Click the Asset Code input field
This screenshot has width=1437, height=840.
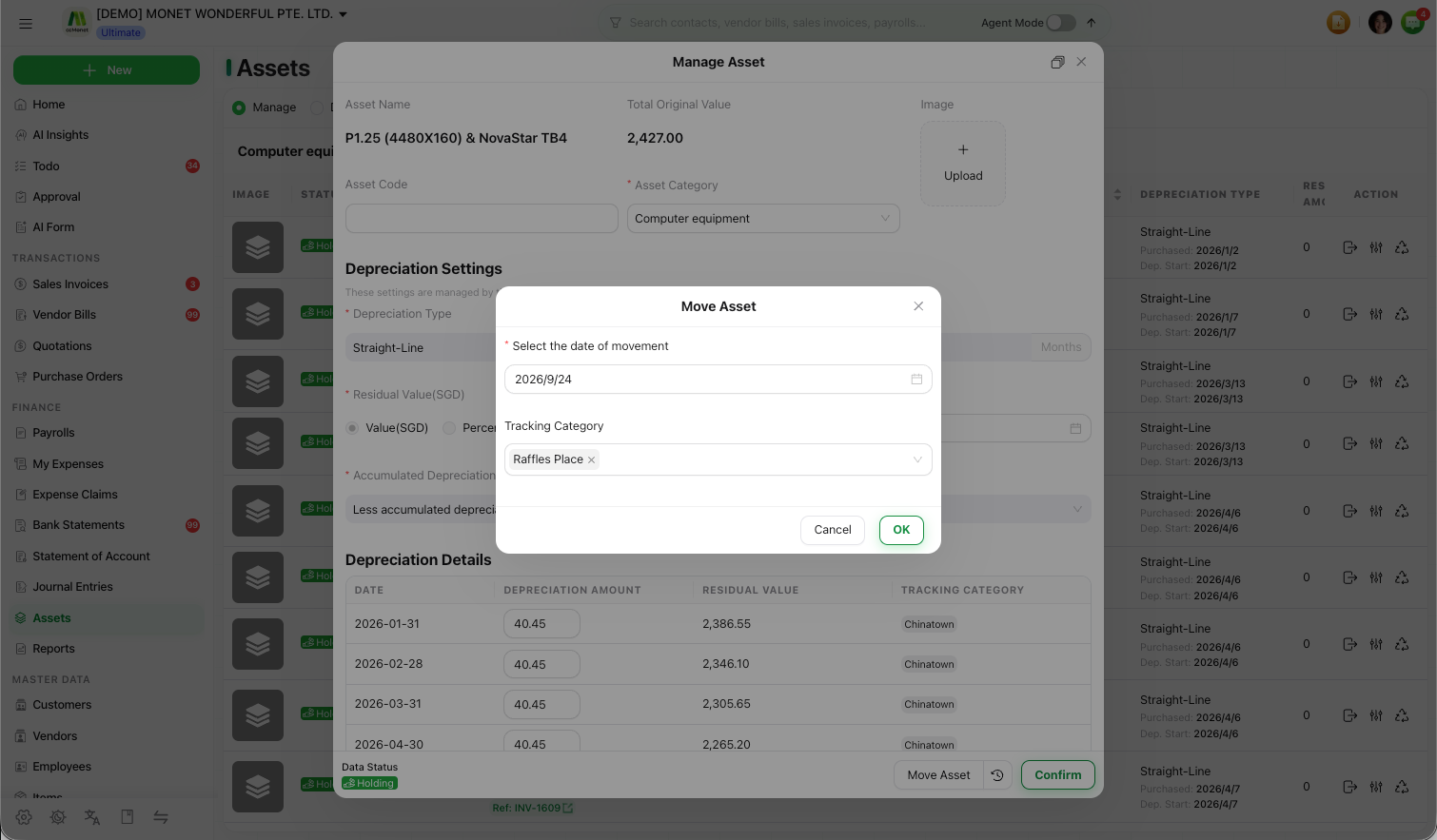coord(482,218)
